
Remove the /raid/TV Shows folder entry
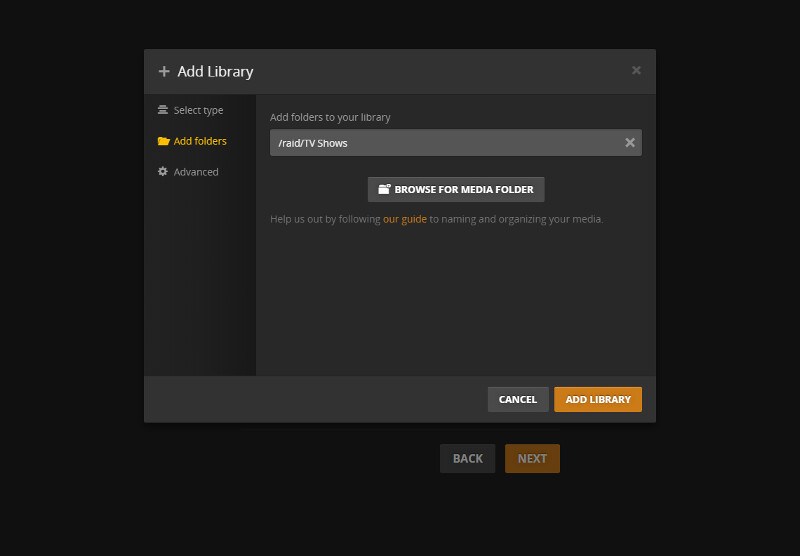point(630,143)
